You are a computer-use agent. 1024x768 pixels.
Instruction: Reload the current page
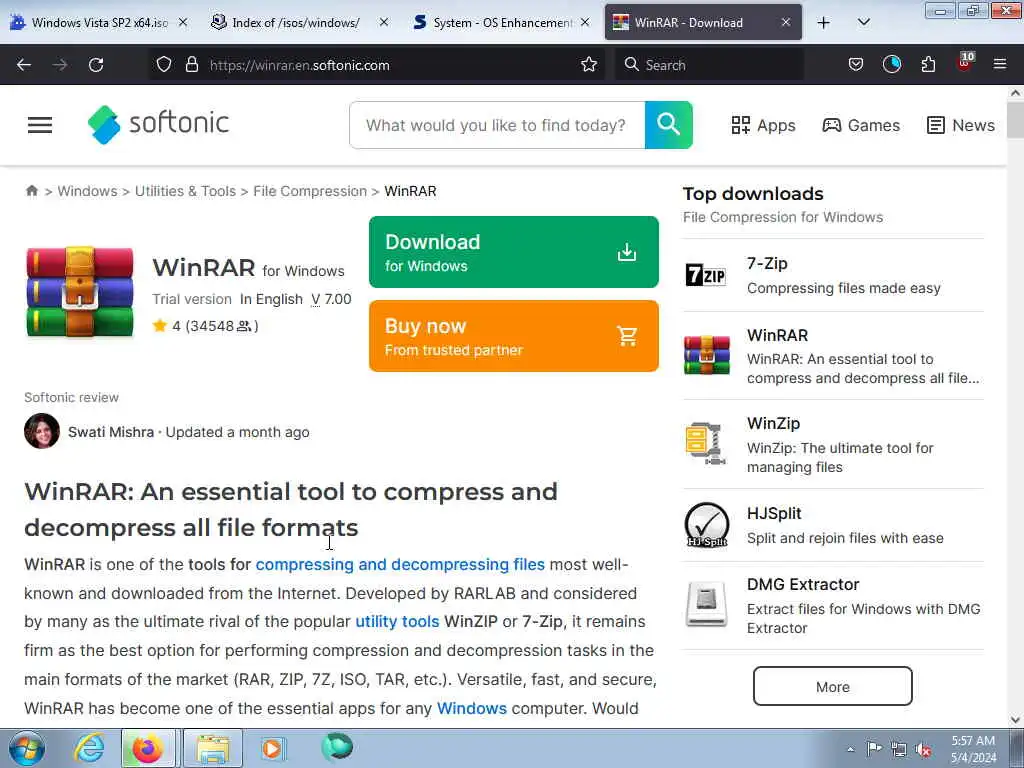[x=96, y=65]
